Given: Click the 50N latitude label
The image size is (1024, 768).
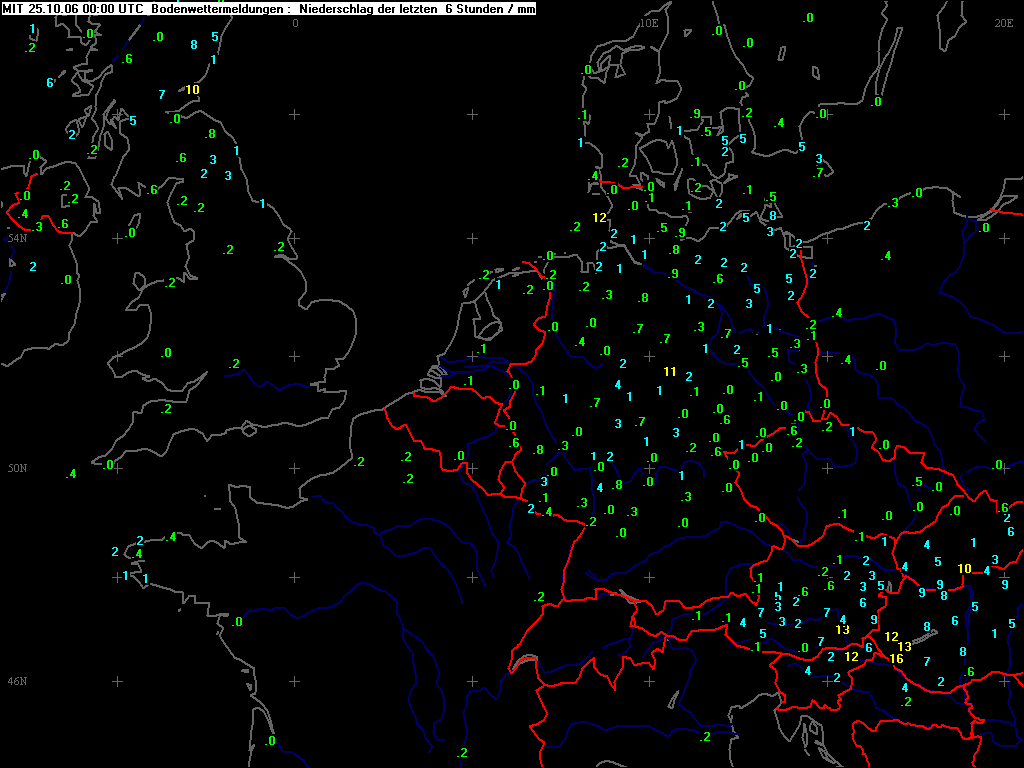Looking at the screenshot, I should click(17, 468).
